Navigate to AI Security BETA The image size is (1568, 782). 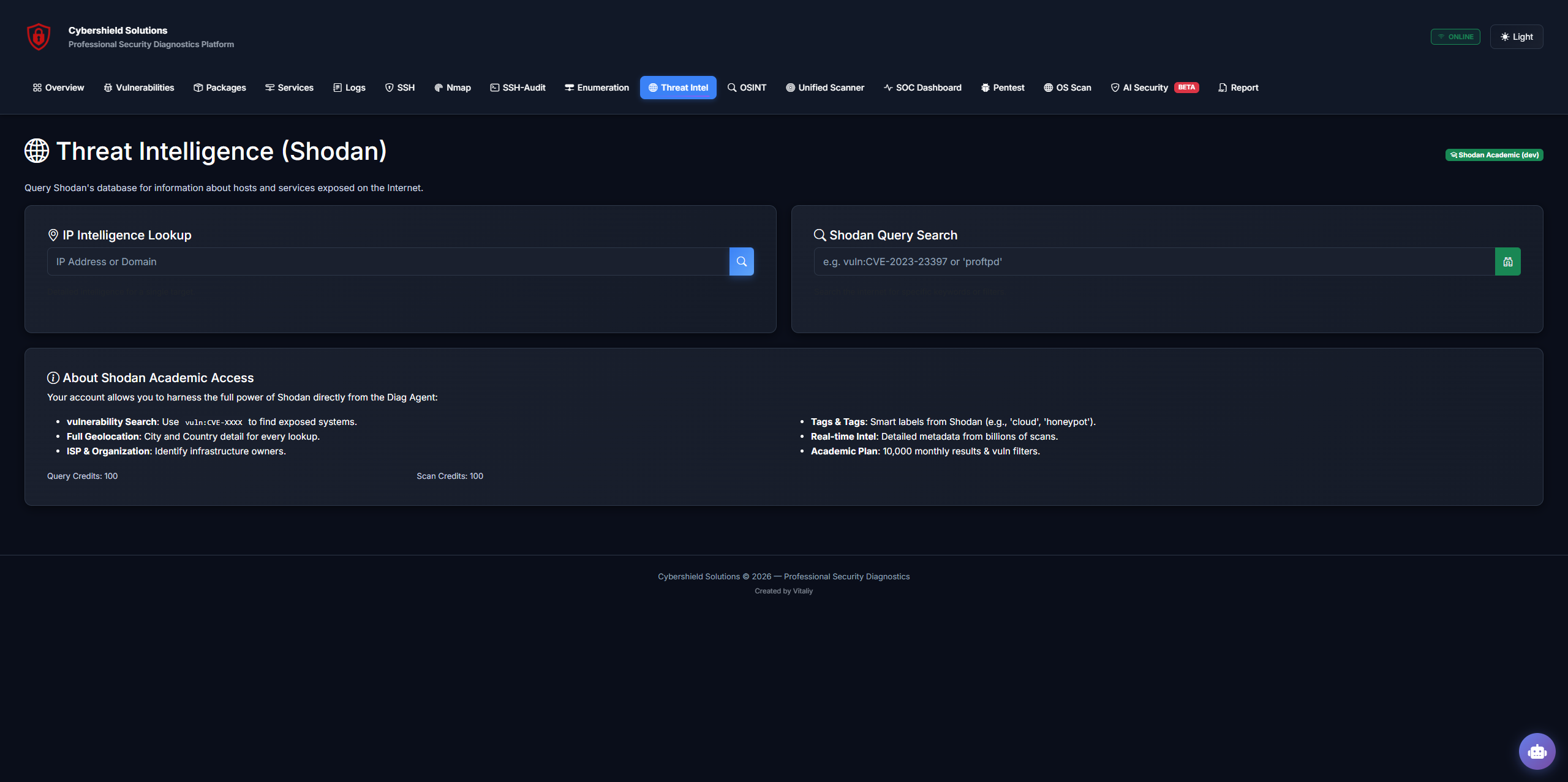pyautogui.click(x=1153, y=88)
